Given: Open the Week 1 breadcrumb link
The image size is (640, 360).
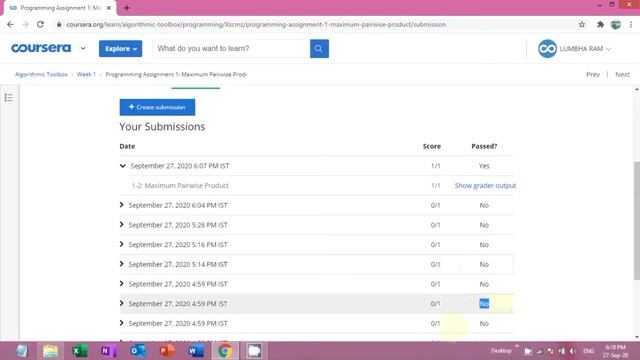Looking at the screenshot, I should click(86, 74).
